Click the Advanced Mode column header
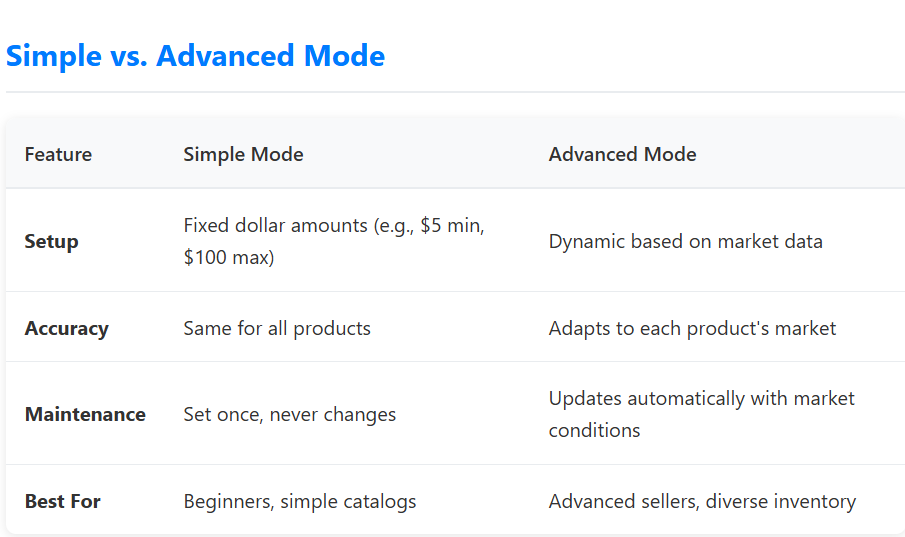905x537 pixels. click(x=622, y=154)
